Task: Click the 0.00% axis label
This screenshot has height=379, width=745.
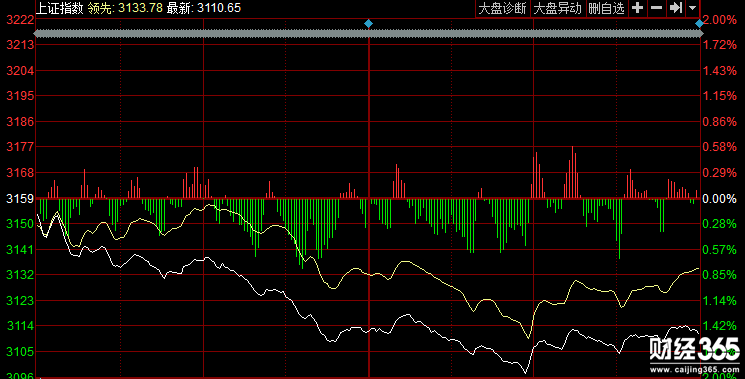Action: coord(719,199)
